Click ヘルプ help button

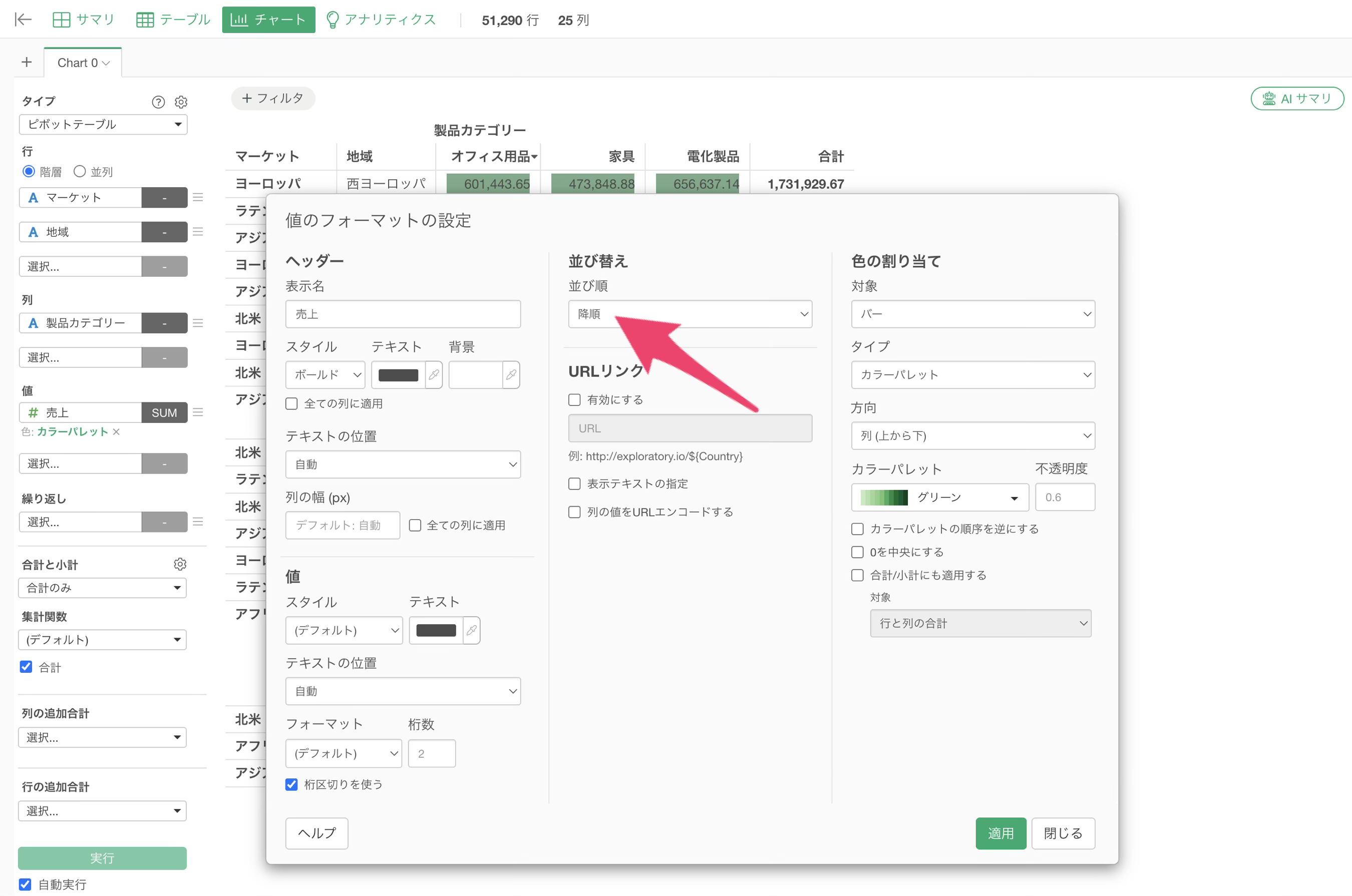click(316, 833)
